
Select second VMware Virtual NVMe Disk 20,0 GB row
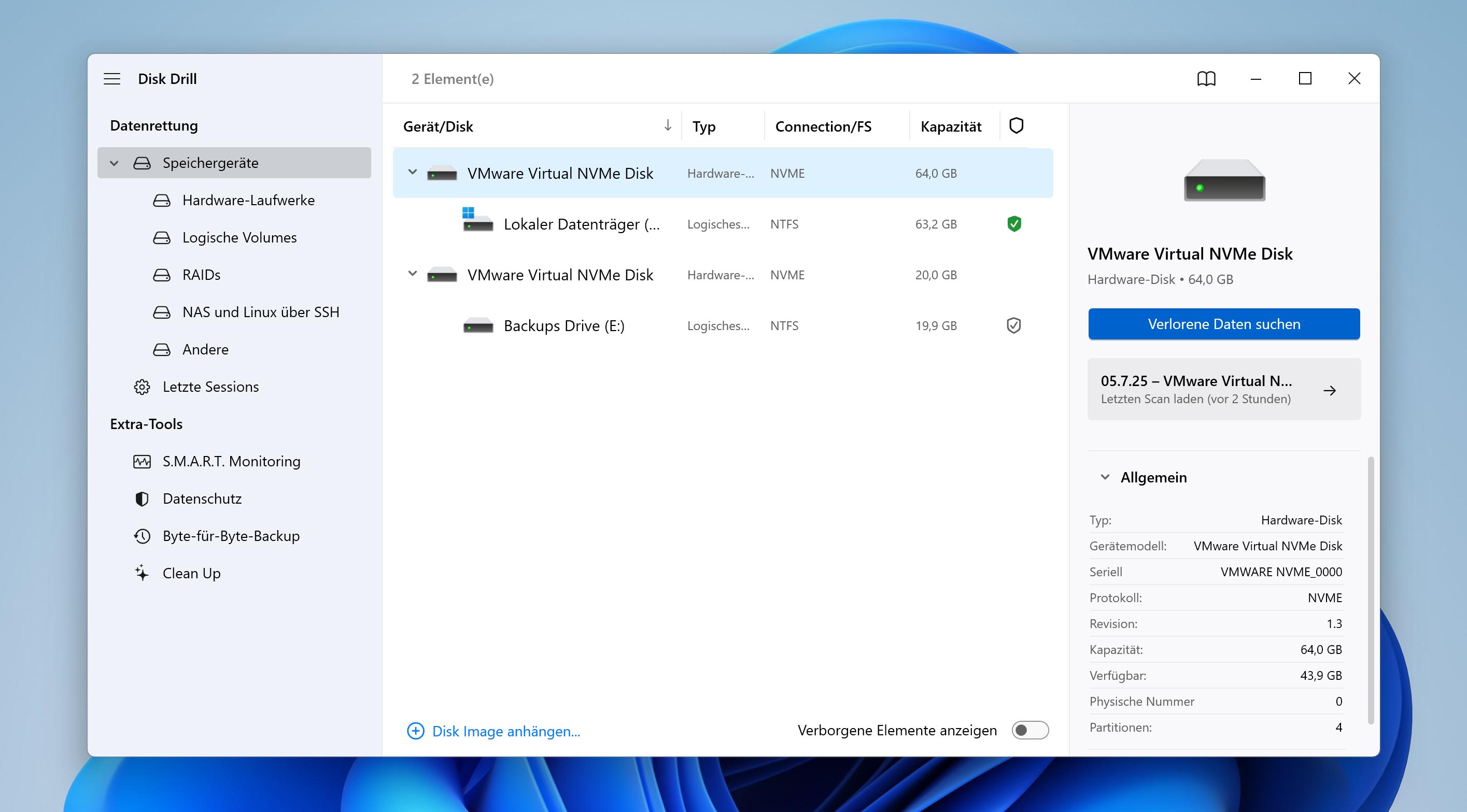(723, 275)
